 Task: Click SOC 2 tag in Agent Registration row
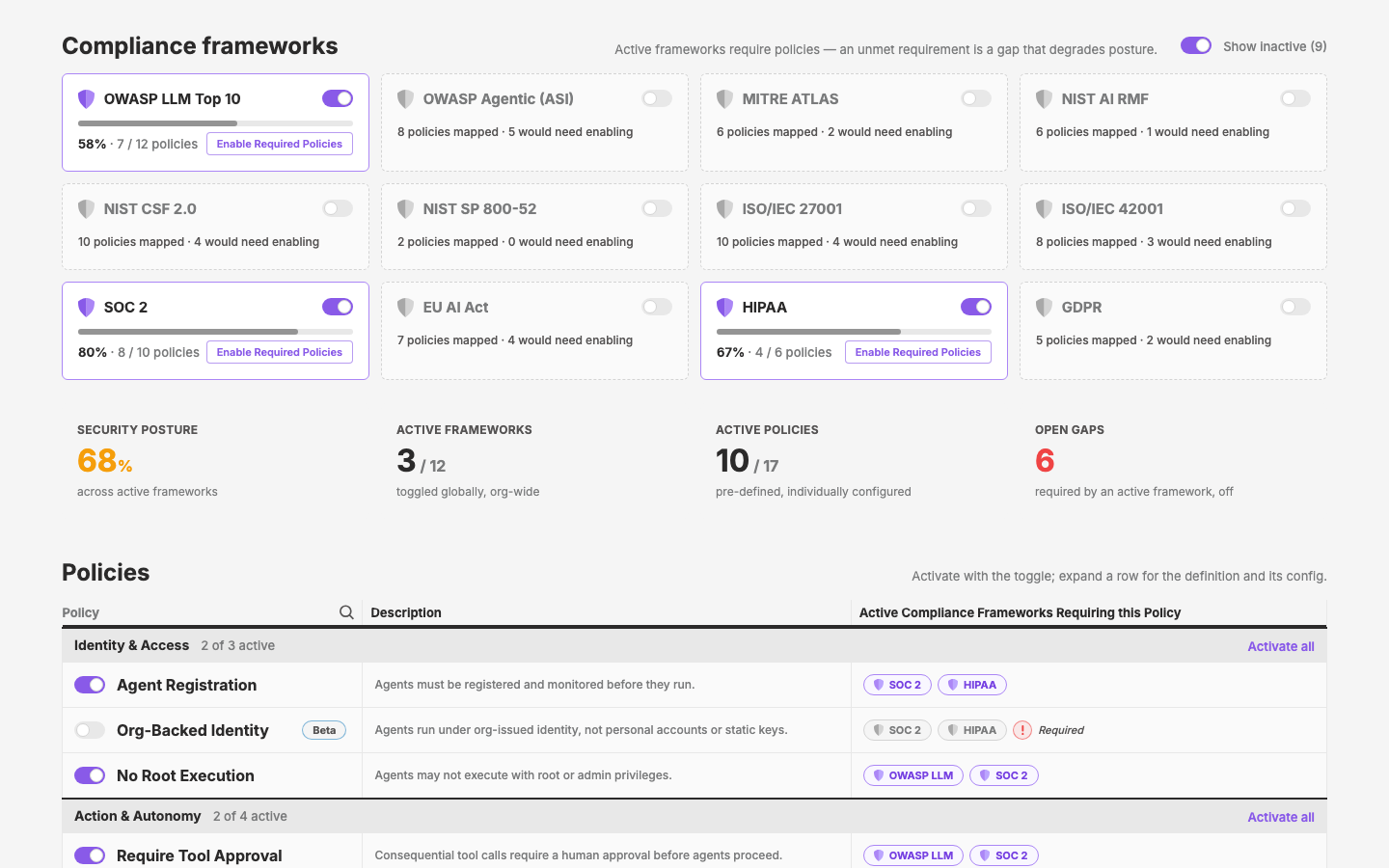(x=897, y=685)
